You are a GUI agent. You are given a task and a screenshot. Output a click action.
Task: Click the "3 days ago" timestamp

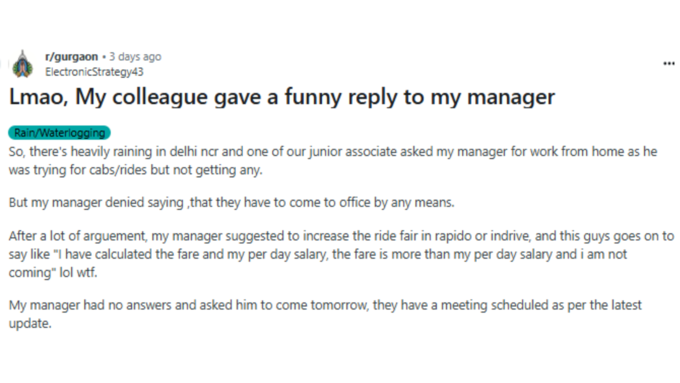[x=135, y=57]
